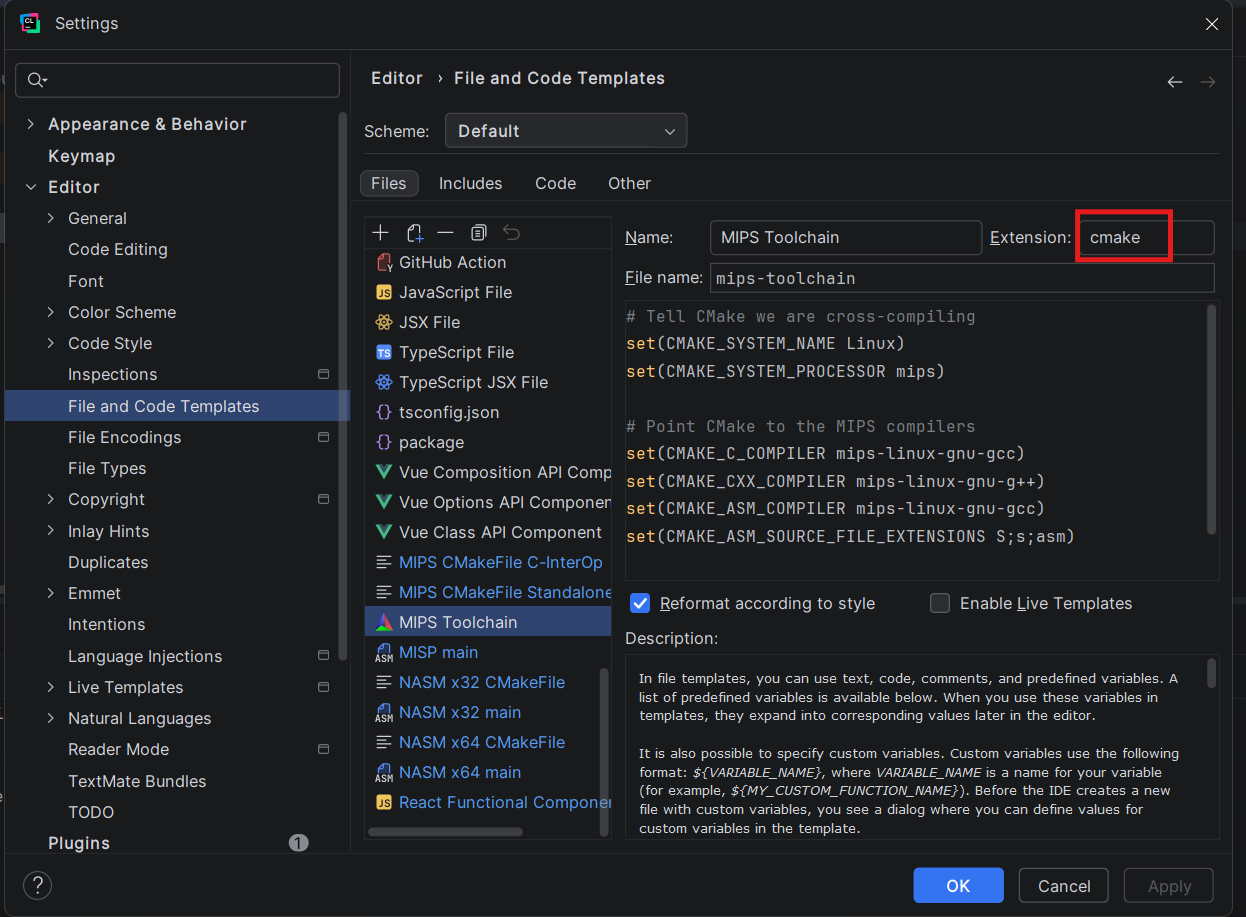1246x917 pixels.
Task: Click the Vue Options API Component icon
Action: coord(384,502)
